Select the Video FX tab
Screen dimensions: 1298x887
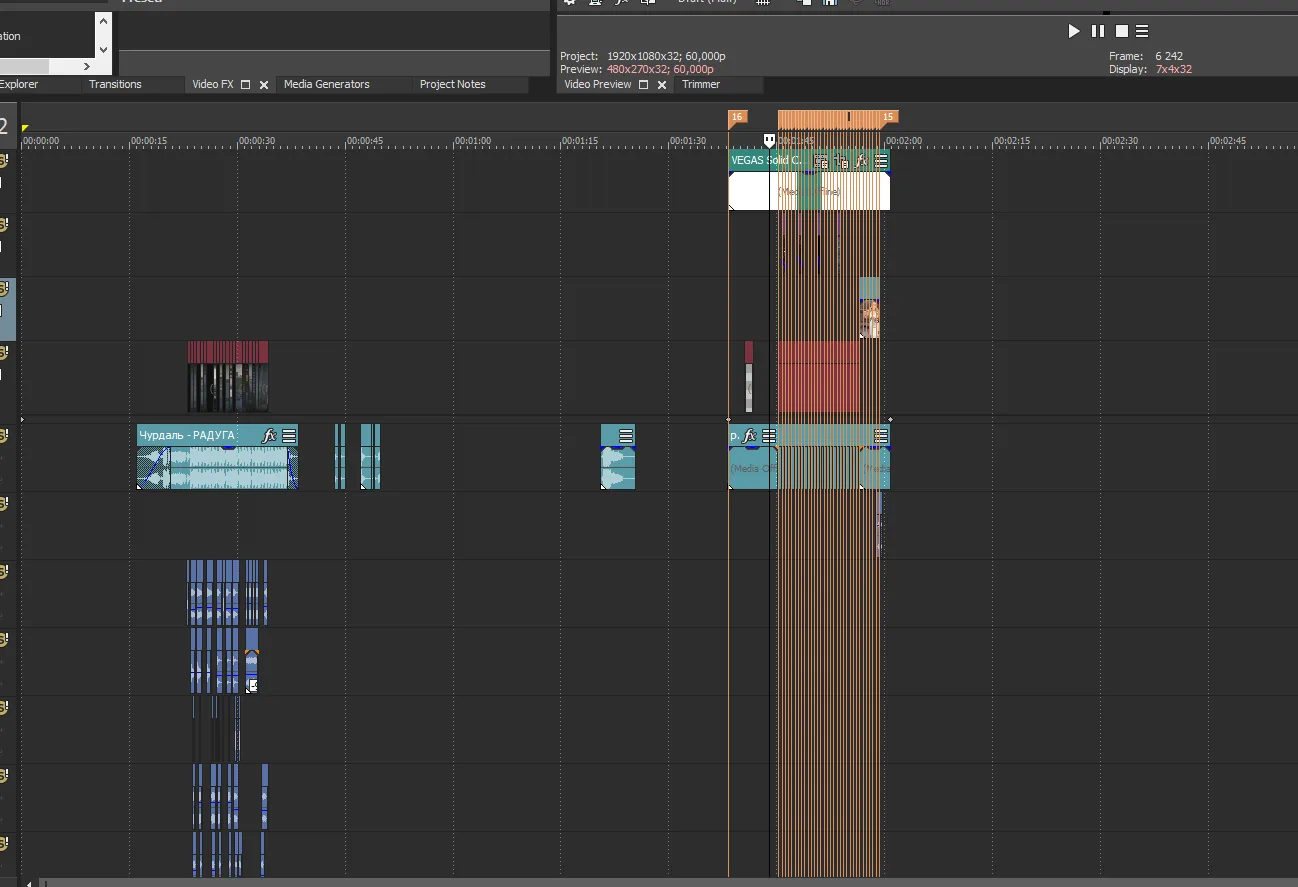coord(212,84)
